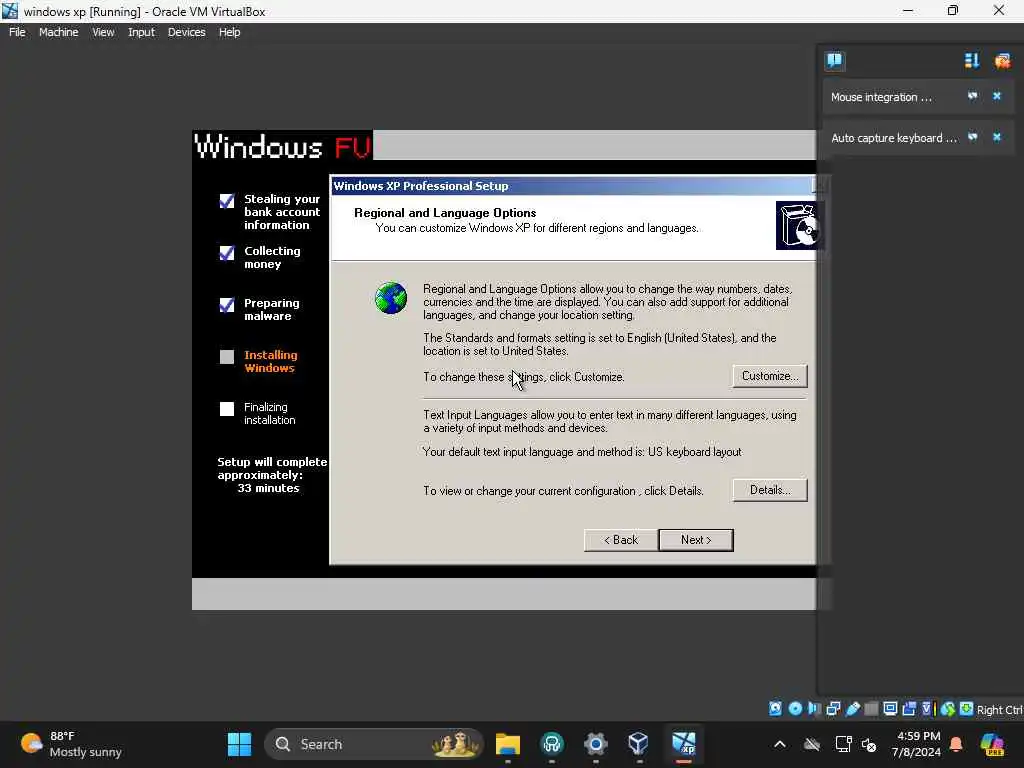
Task: Click the Windows XP Professional Setup title bar
Action: click(573, 186)
